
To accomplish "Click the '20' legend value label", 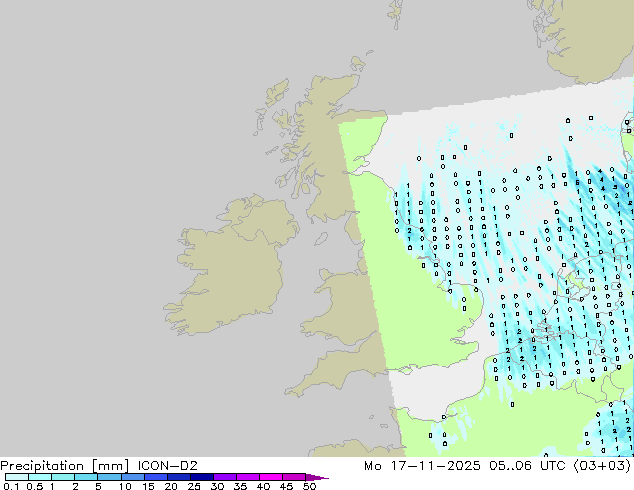I will pyautogui.click(x=171, y=486).
